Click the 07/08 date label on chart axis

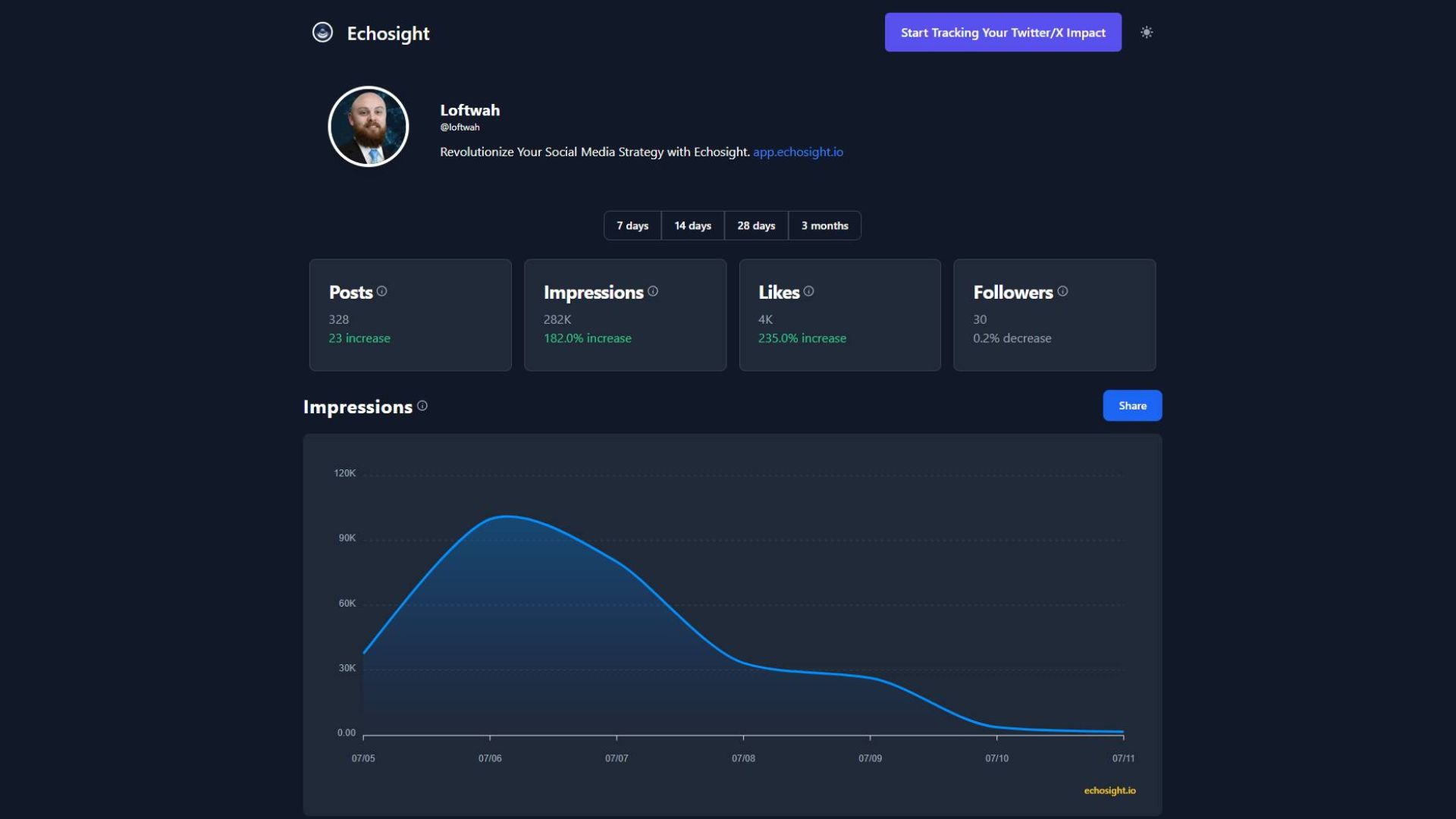pos(743,758)
